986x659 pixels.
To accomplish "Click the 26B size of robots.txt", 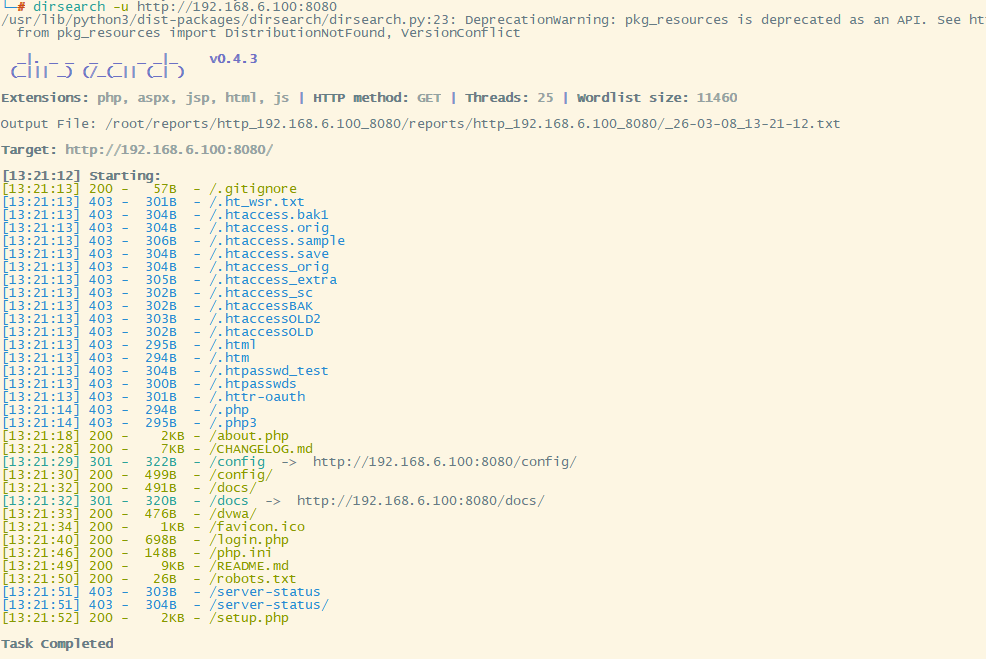I will pyautogui.click(x=165, y=579).
